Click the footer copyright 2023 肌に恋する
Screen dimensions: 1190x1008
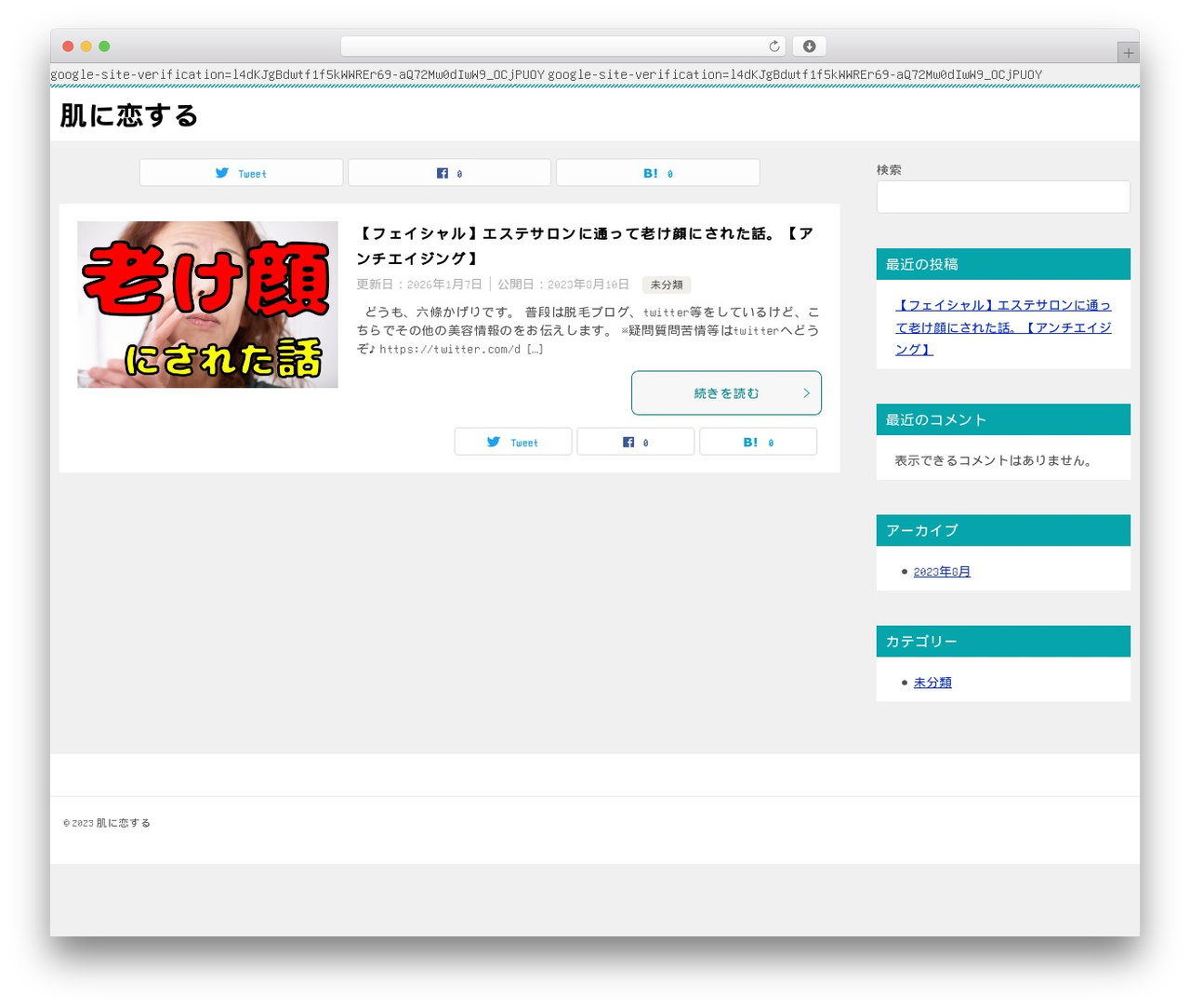coord(107,823)
